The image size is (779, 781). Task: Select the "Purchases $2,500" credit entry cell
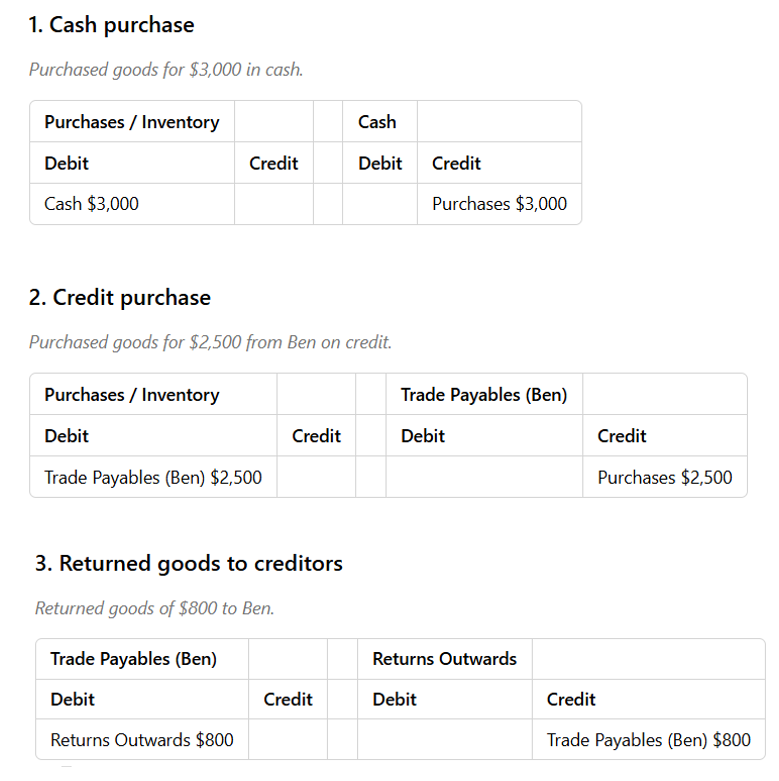(x=664, y=477)
